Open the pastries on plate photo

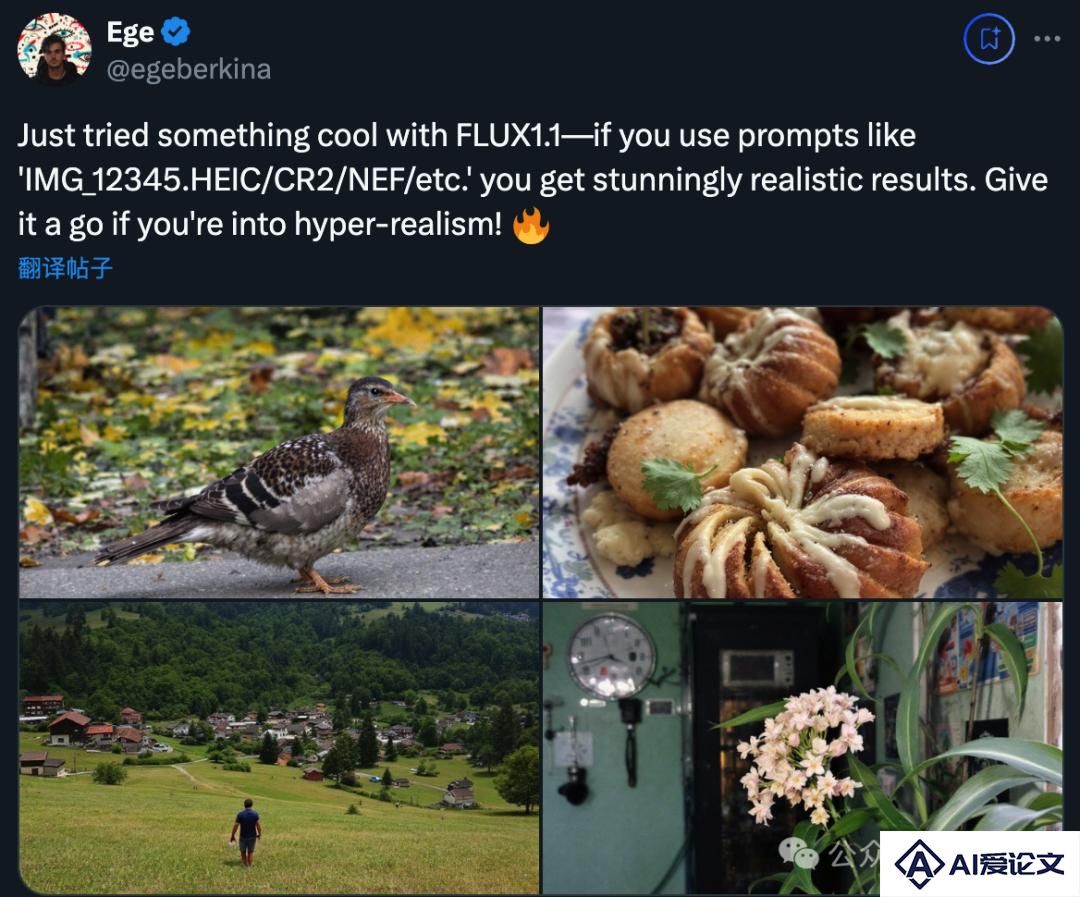pyautogui.click(x=802, y=452)
